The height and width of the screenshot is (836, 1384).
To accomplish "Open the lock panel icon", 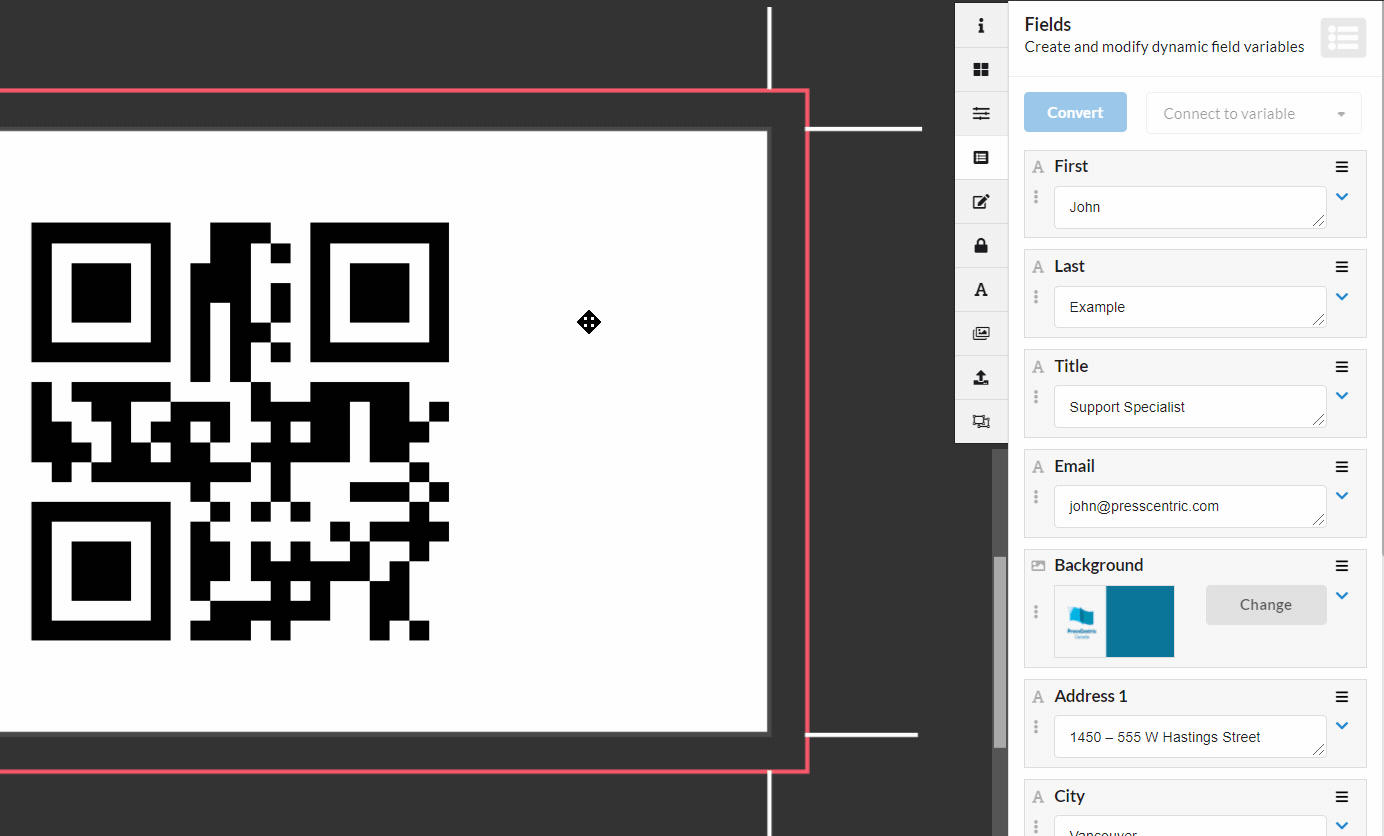I will [x=981, y=245].
